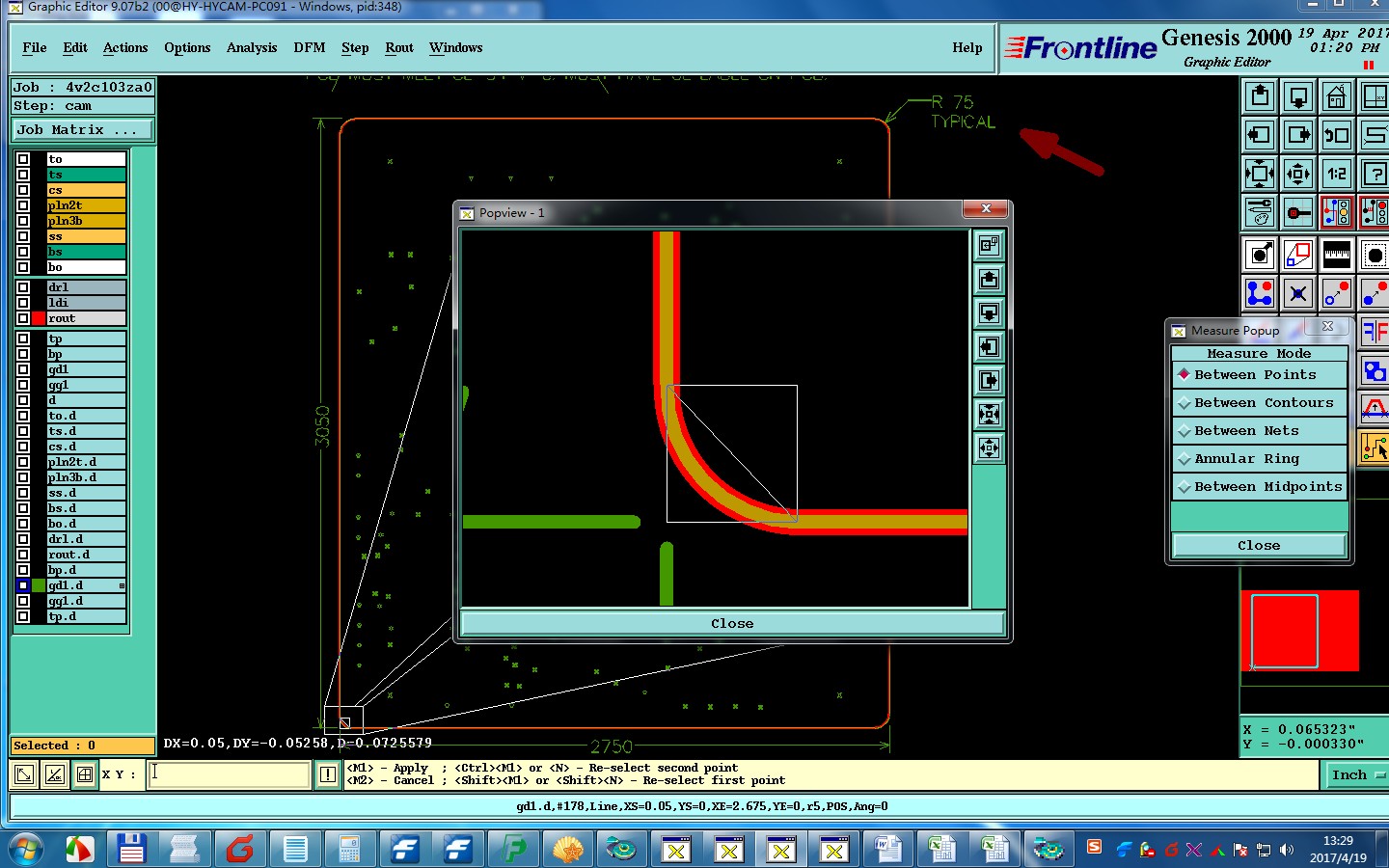
Task: Click pan up icon in Popview toolbar
Action: pos(989,279)
